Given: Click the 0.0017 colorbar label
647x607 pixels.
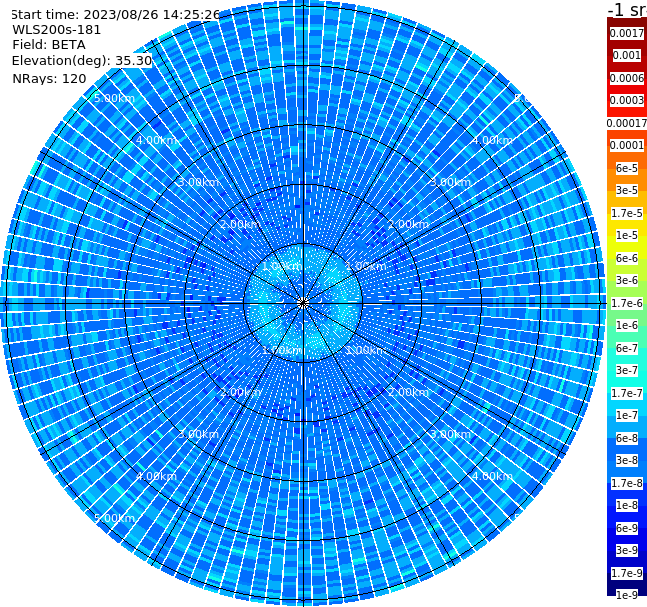Looking at the screenshot, I should pos(627,33).
